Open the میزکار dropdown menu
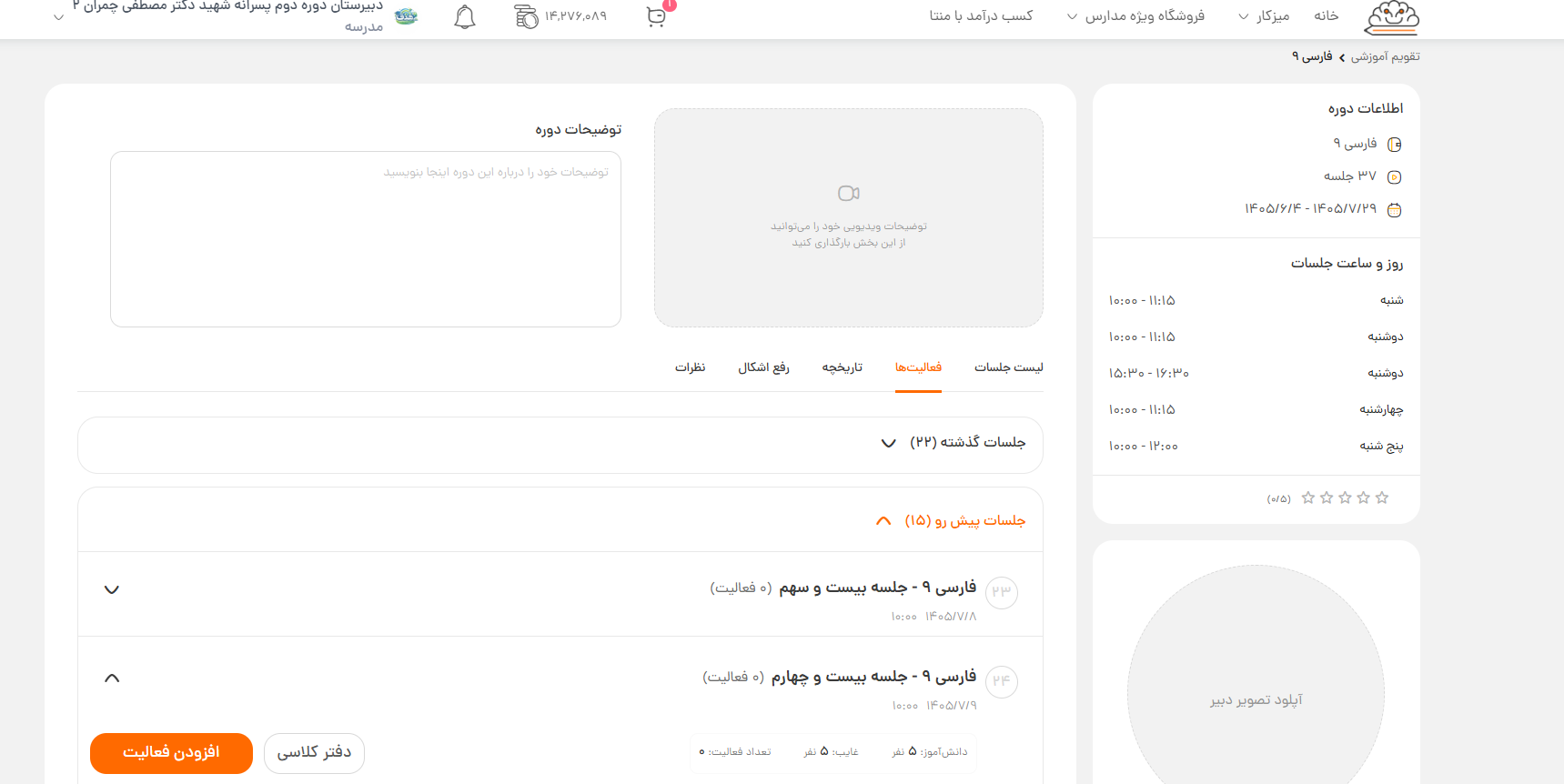This screenshot has height=784, width=1564. [x=1264, y=16]
